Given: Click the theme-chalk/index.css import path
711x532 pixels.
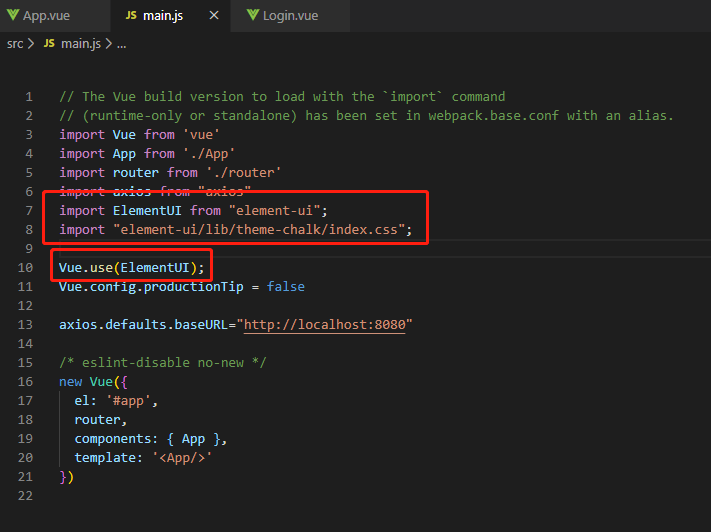Looking at the screenshot, I should point(259,229).
